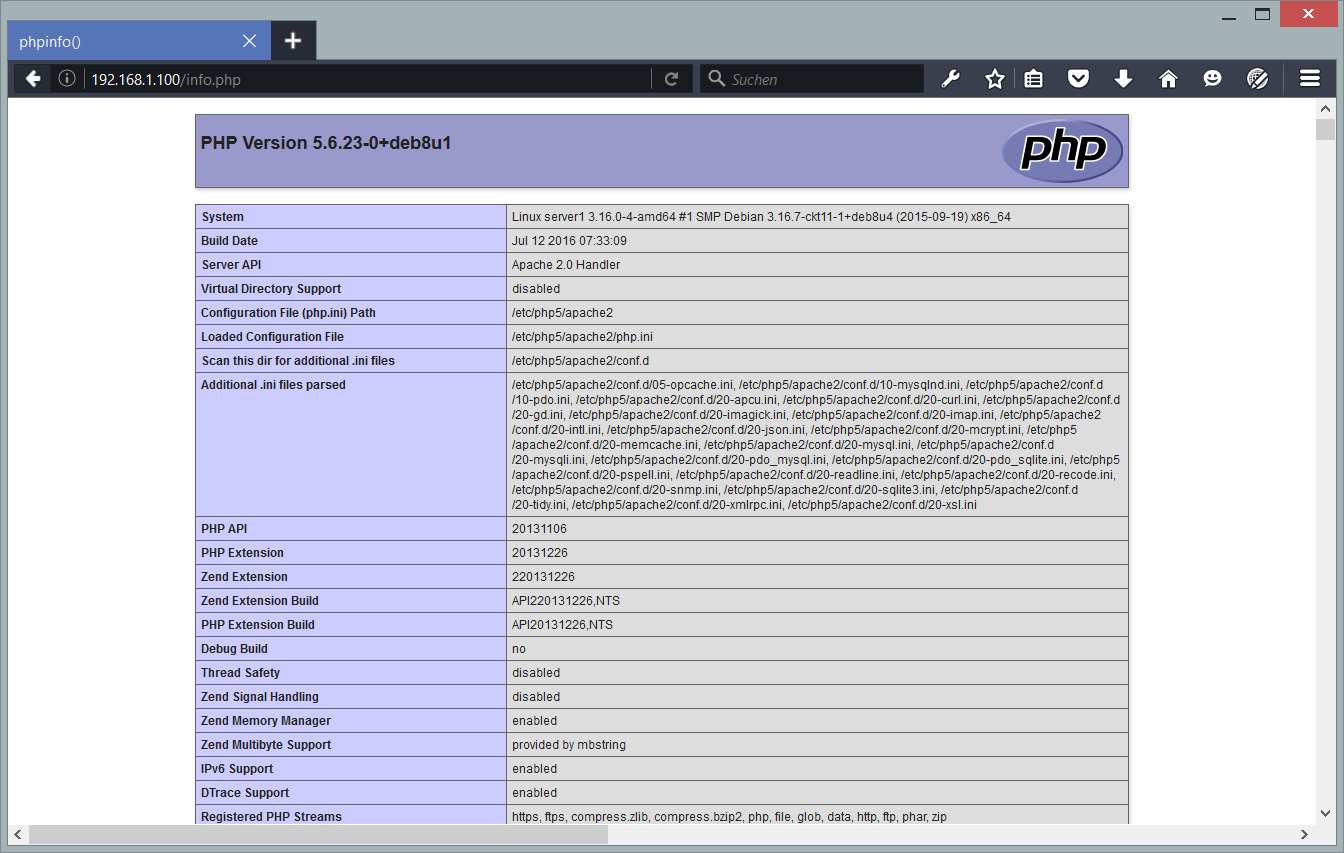Click Virtual Directory Support label
1344x853 pixels.
coord(271,289)
